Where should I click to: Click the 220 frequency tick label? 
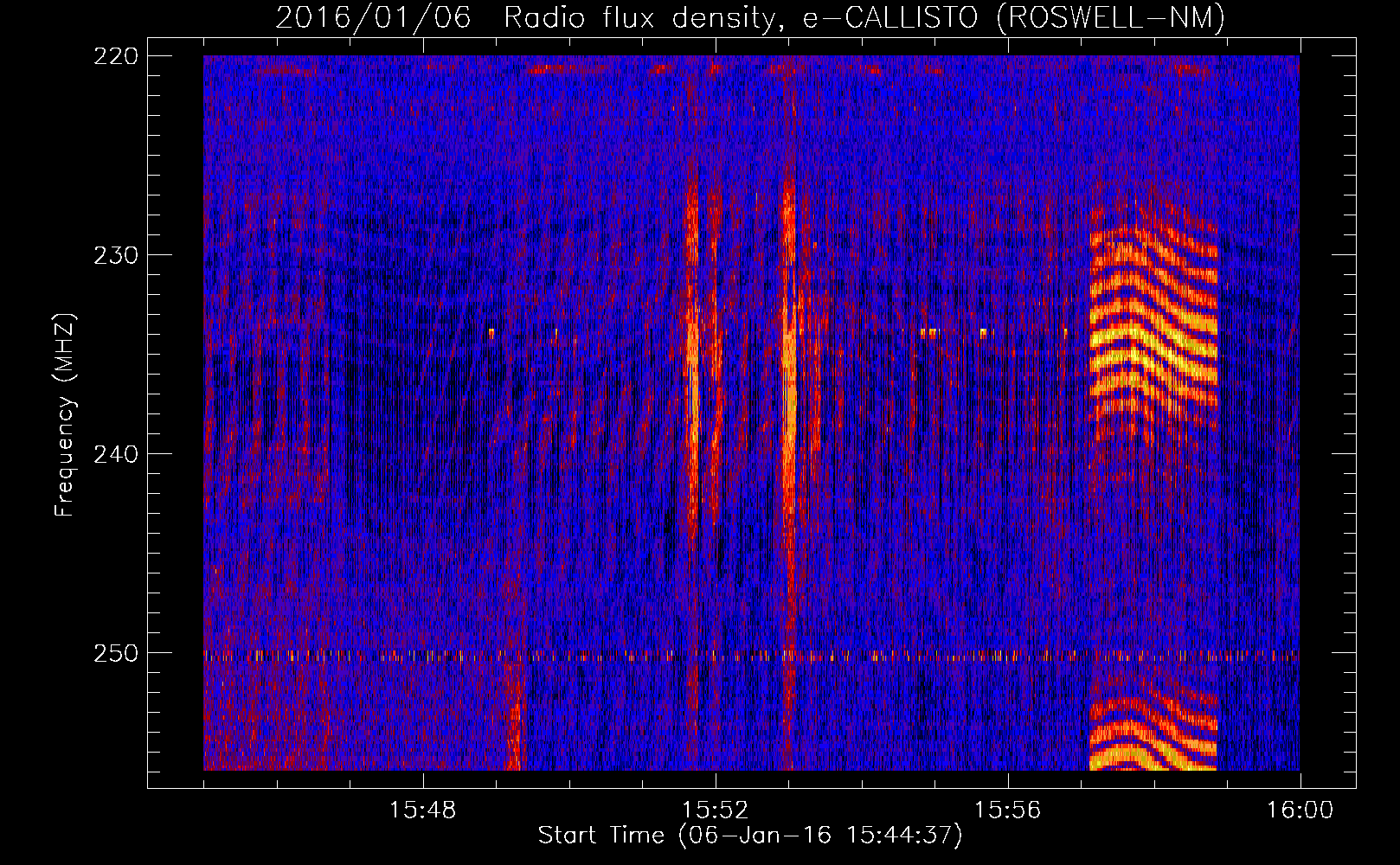click(116, 56)
